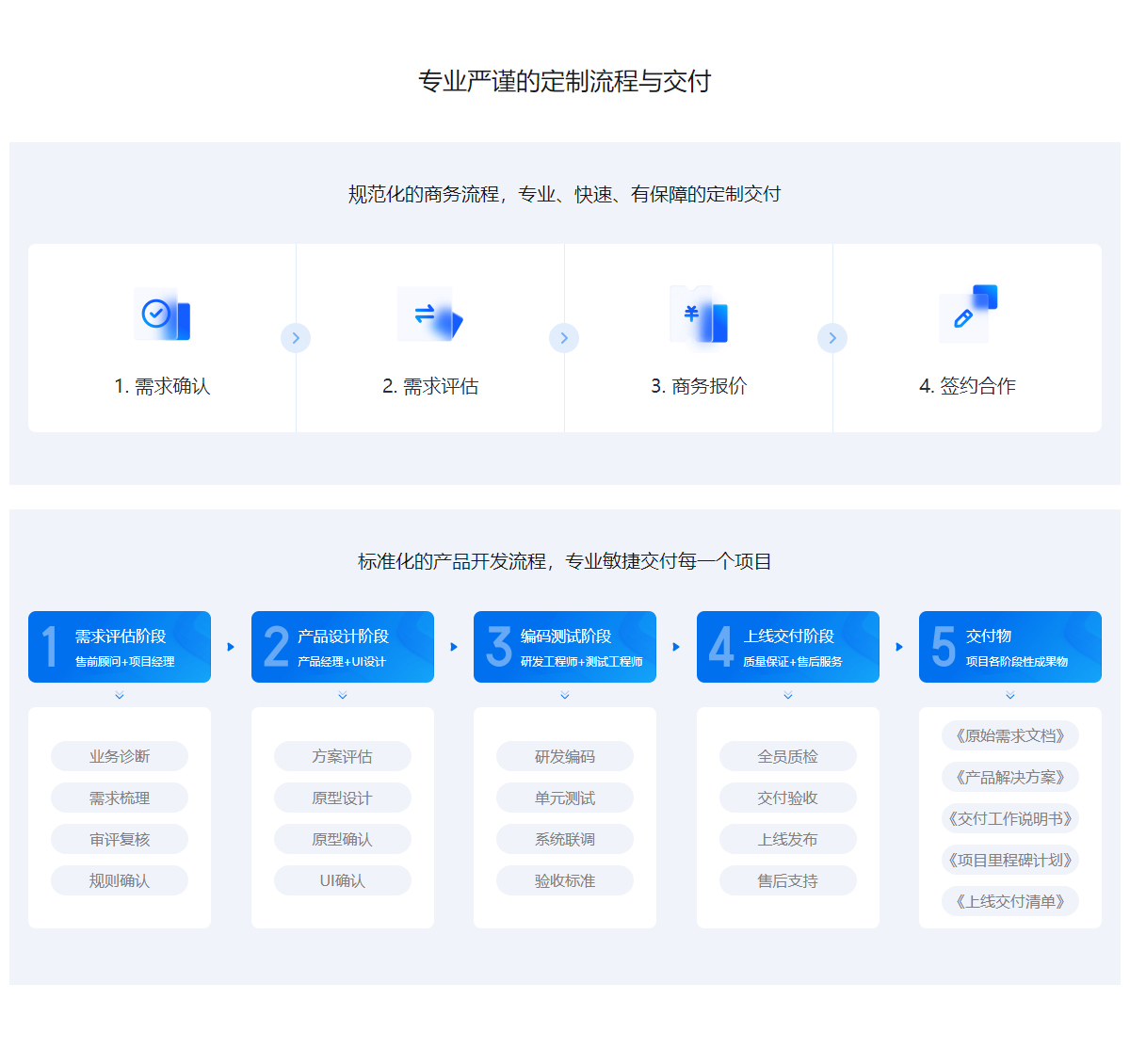Click the 原型确认 pill

(x=343, y=839)
